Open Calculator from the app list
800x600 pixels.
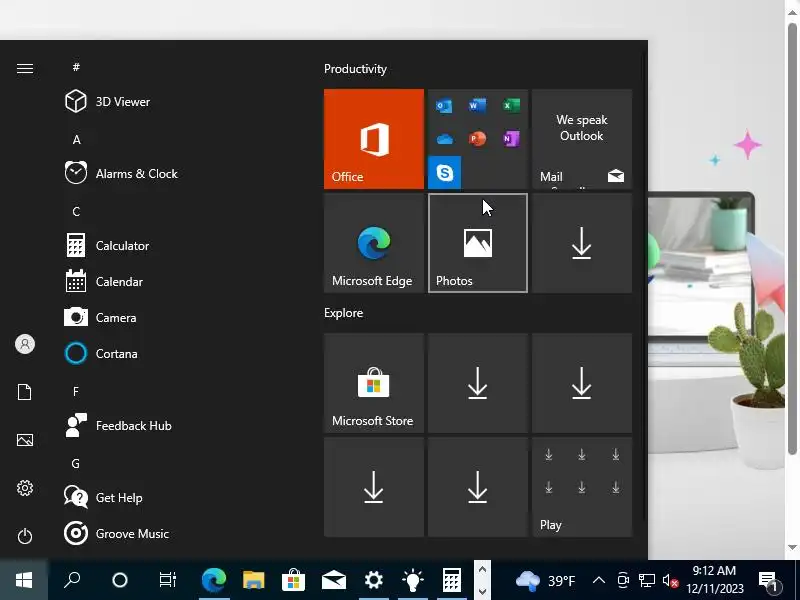[107, 245]
